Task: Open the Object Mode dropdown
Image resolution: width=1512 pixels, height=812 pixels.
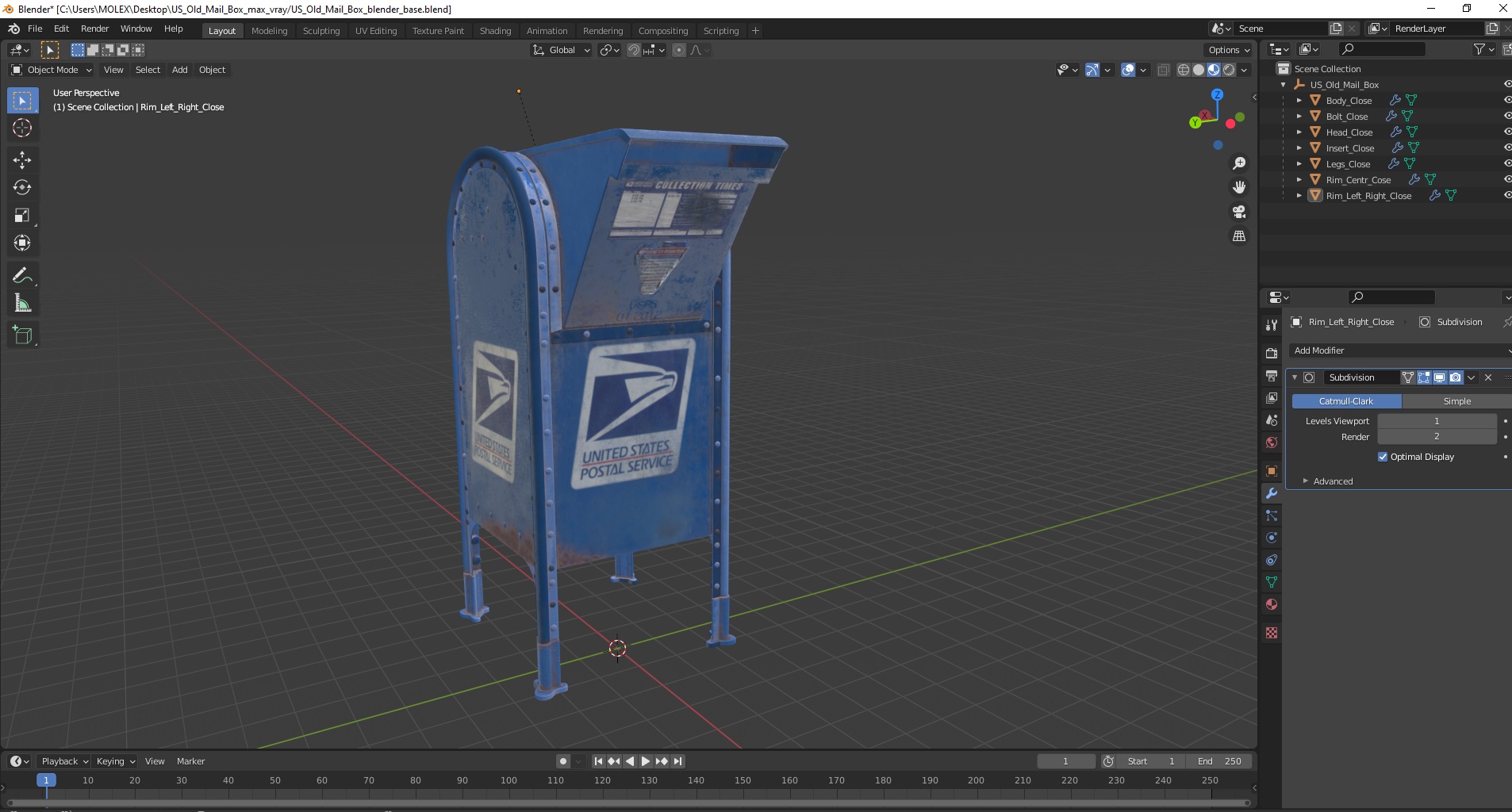Action: click(52, 70)
